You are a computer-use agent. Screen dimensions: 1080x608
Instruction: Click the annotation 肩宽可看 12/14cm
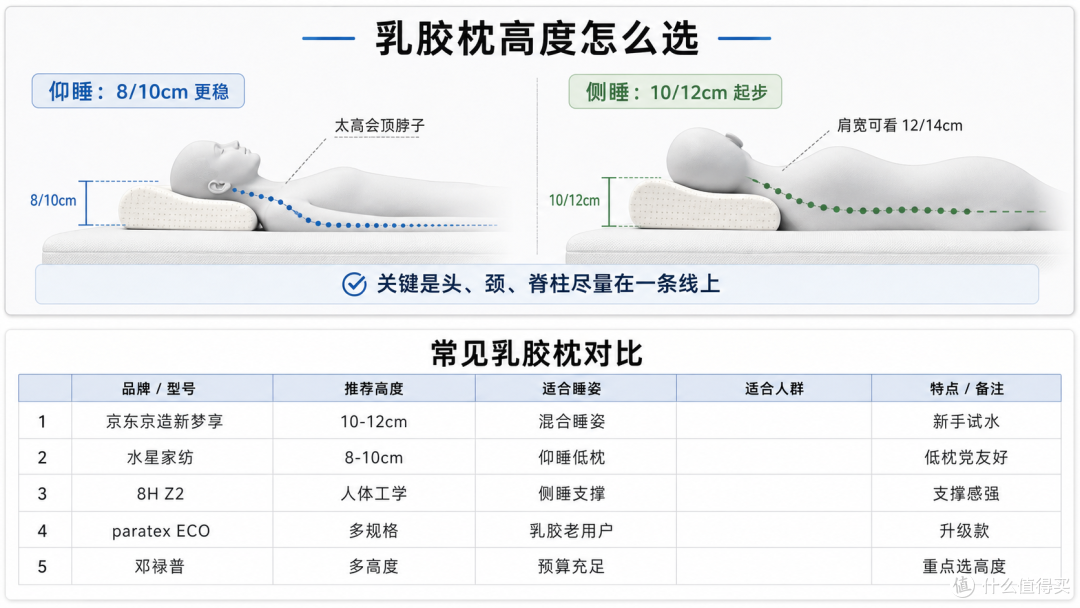point(900,125)
